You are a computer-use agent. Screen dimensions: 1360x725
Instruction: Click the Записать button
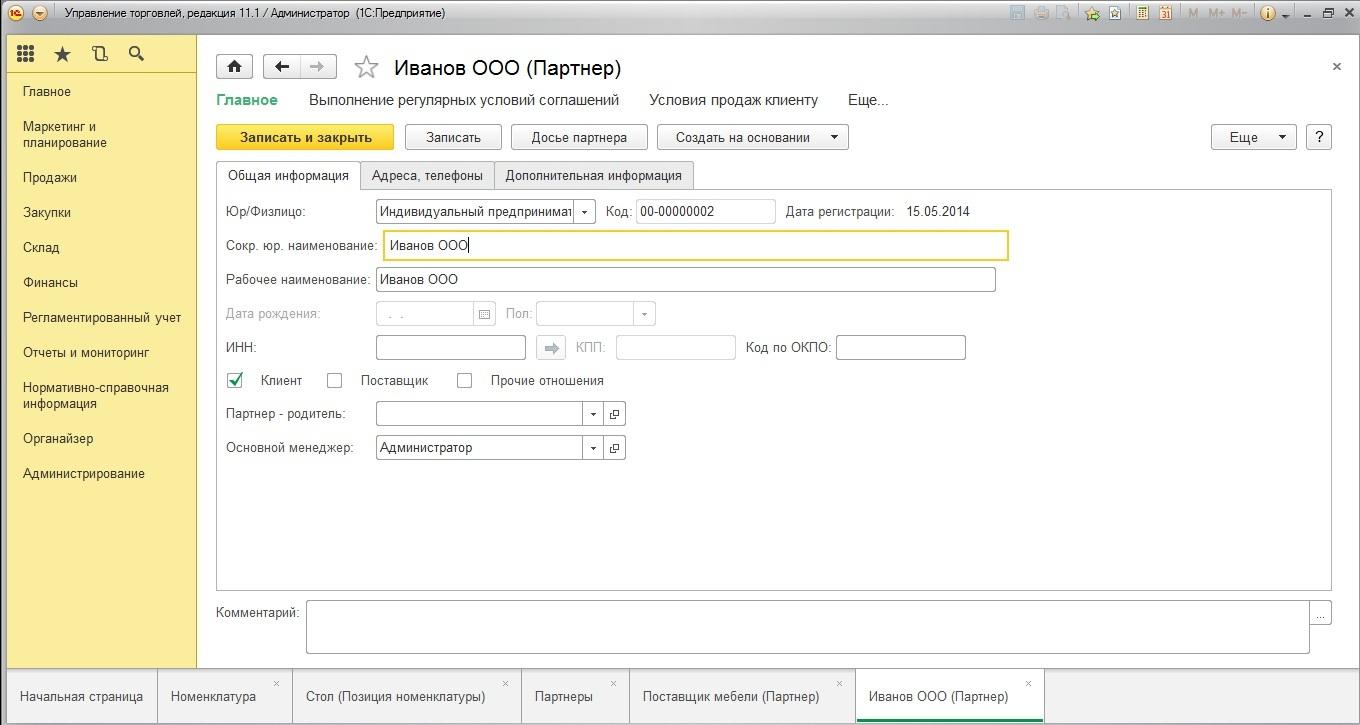coord(453,137)
